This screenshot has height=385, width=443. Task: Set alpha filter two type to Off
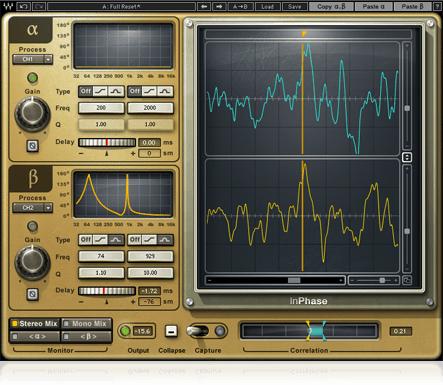pyautogui.click(x=135, y=91)
